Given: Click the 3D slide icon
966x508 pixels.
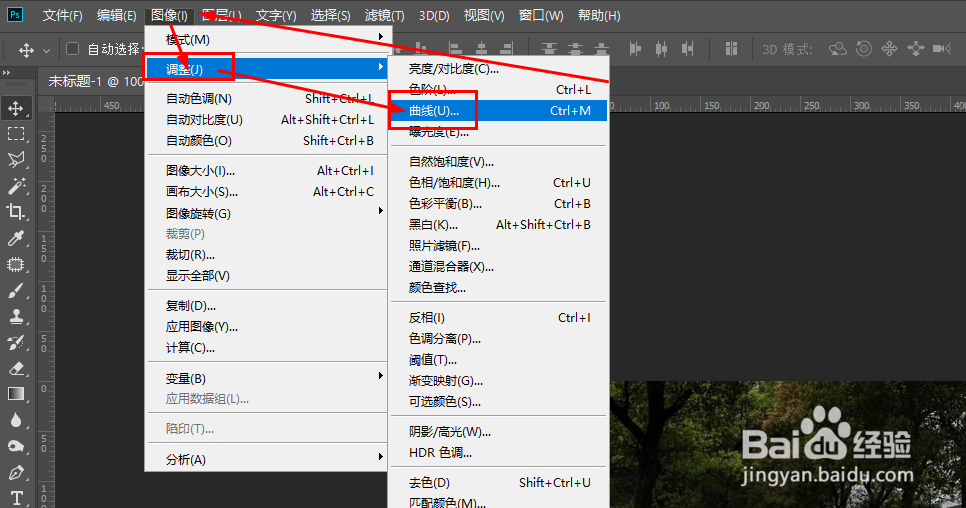Looking at the screenshot, I should (915, 49).
